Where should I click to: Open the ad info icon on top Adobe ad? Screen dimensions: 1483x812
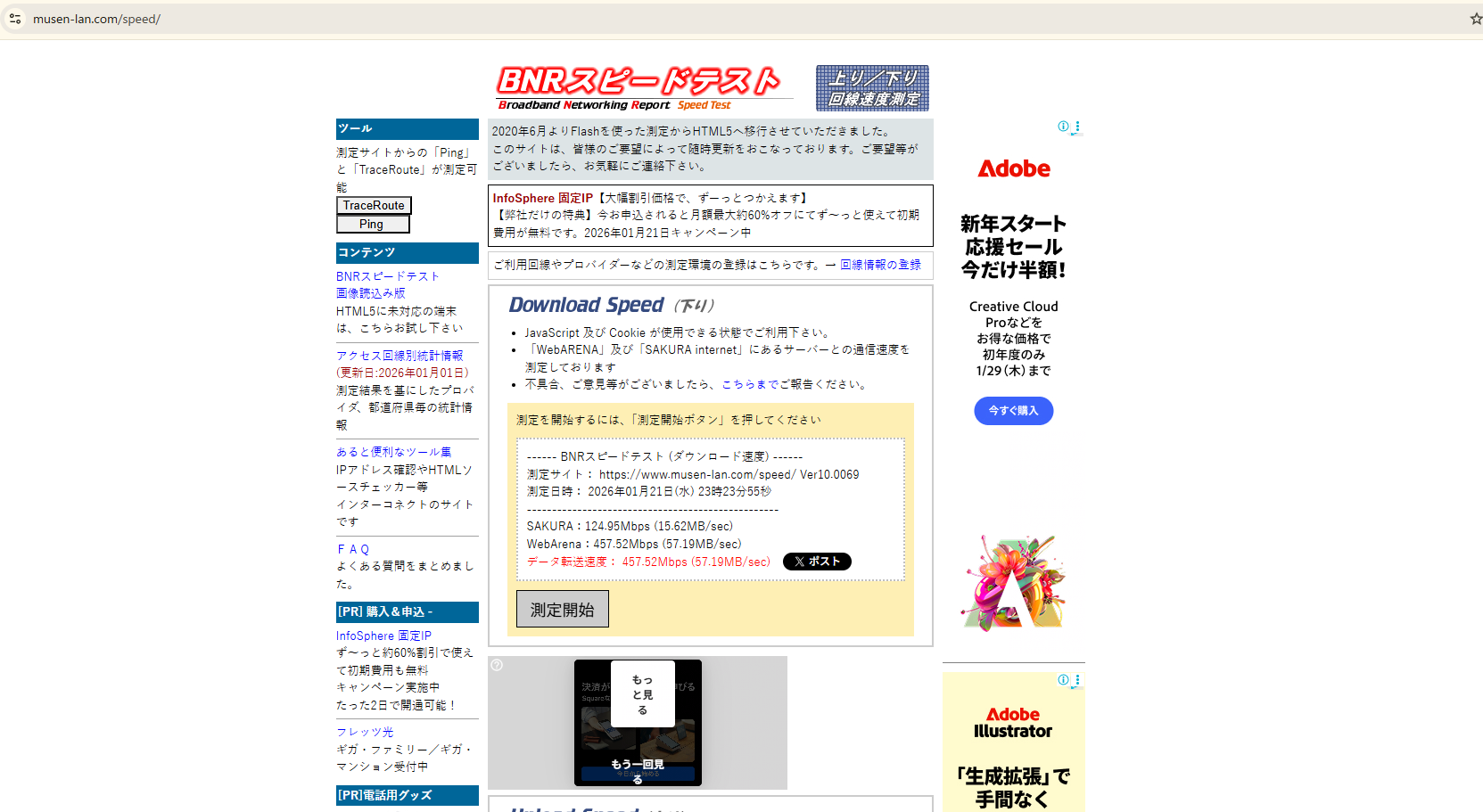pyautogui.click(x=1063, y=127)
